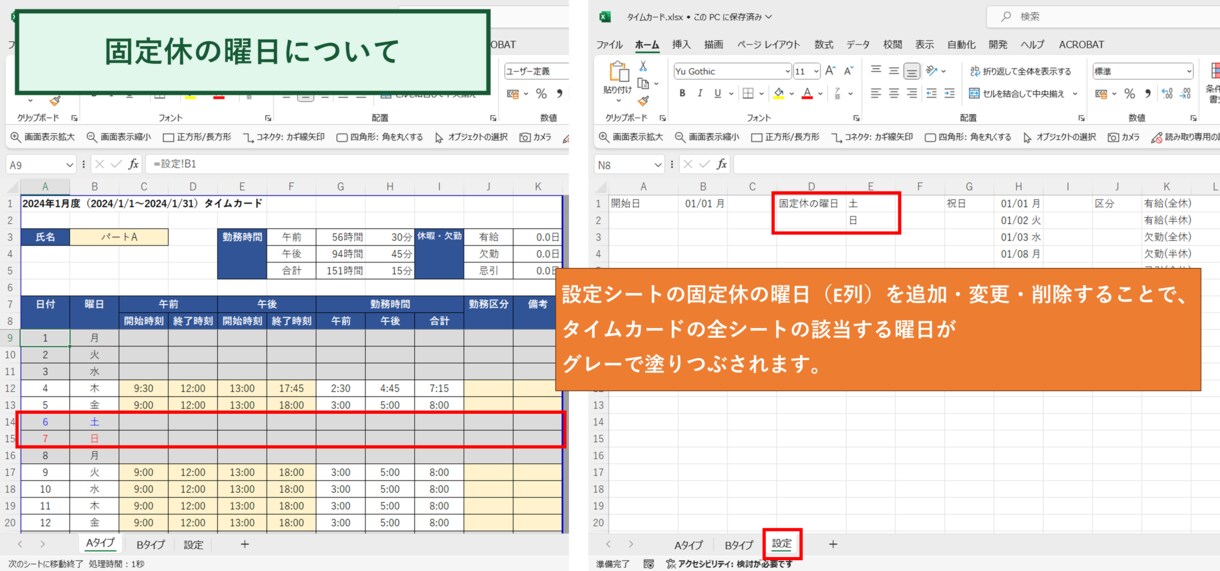The image size is (1220, 571).
Task: Click the 検索 search box in title bar
Action: coord(1104,16)
